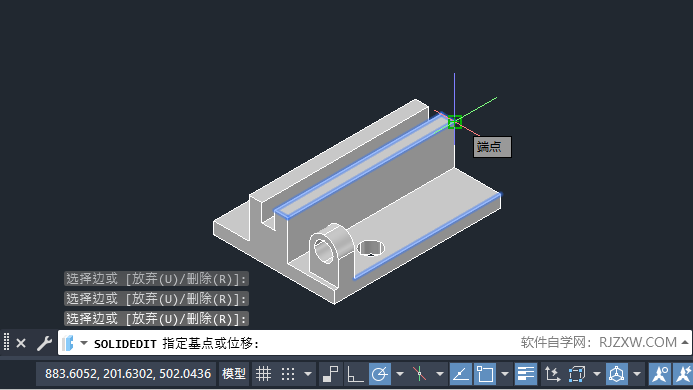Toggle the gizmo display icon
Screen dimensions: 693x390
(617, 374)
